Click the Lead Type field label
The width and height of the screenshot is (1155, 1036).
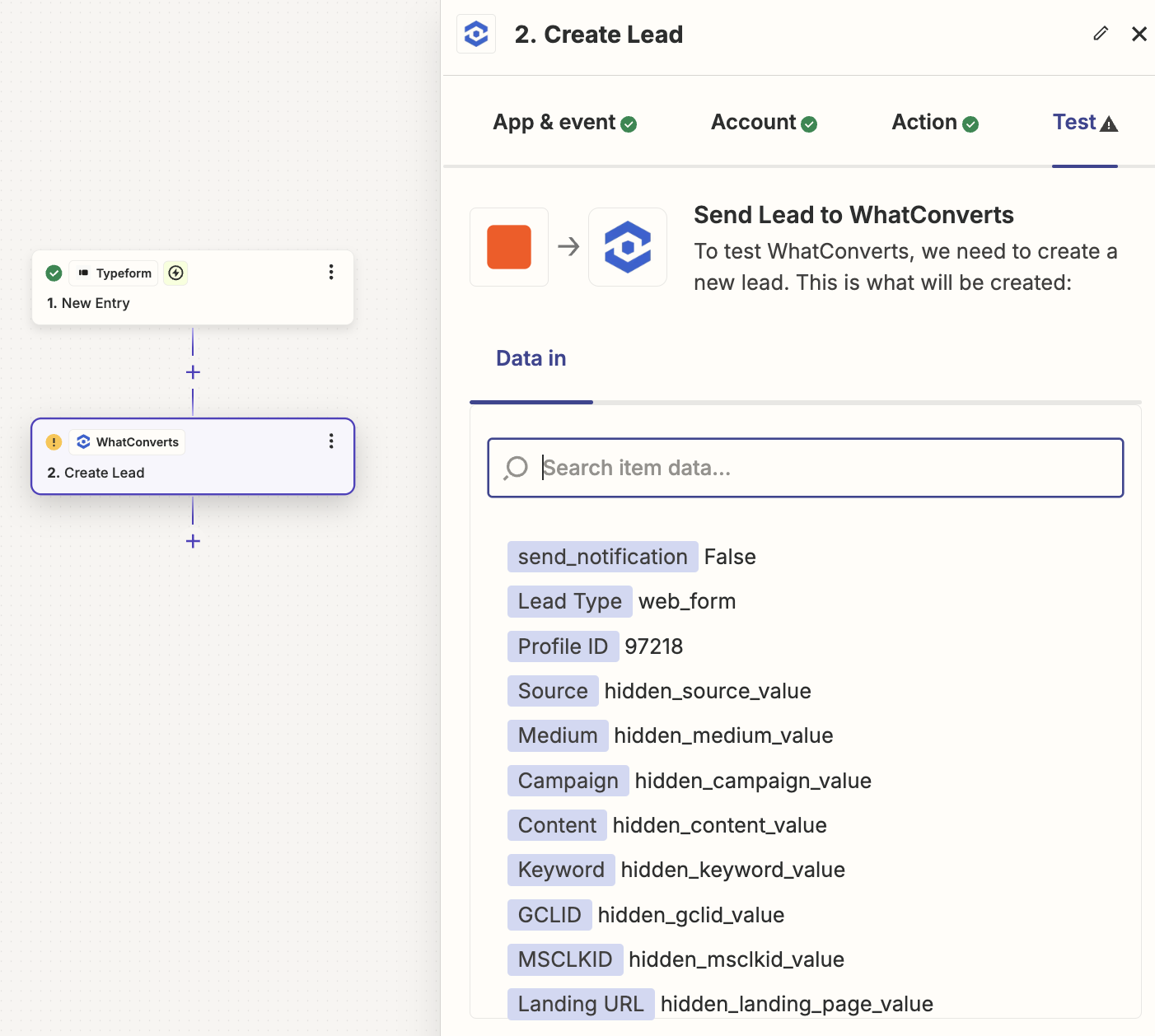(570, 601)
